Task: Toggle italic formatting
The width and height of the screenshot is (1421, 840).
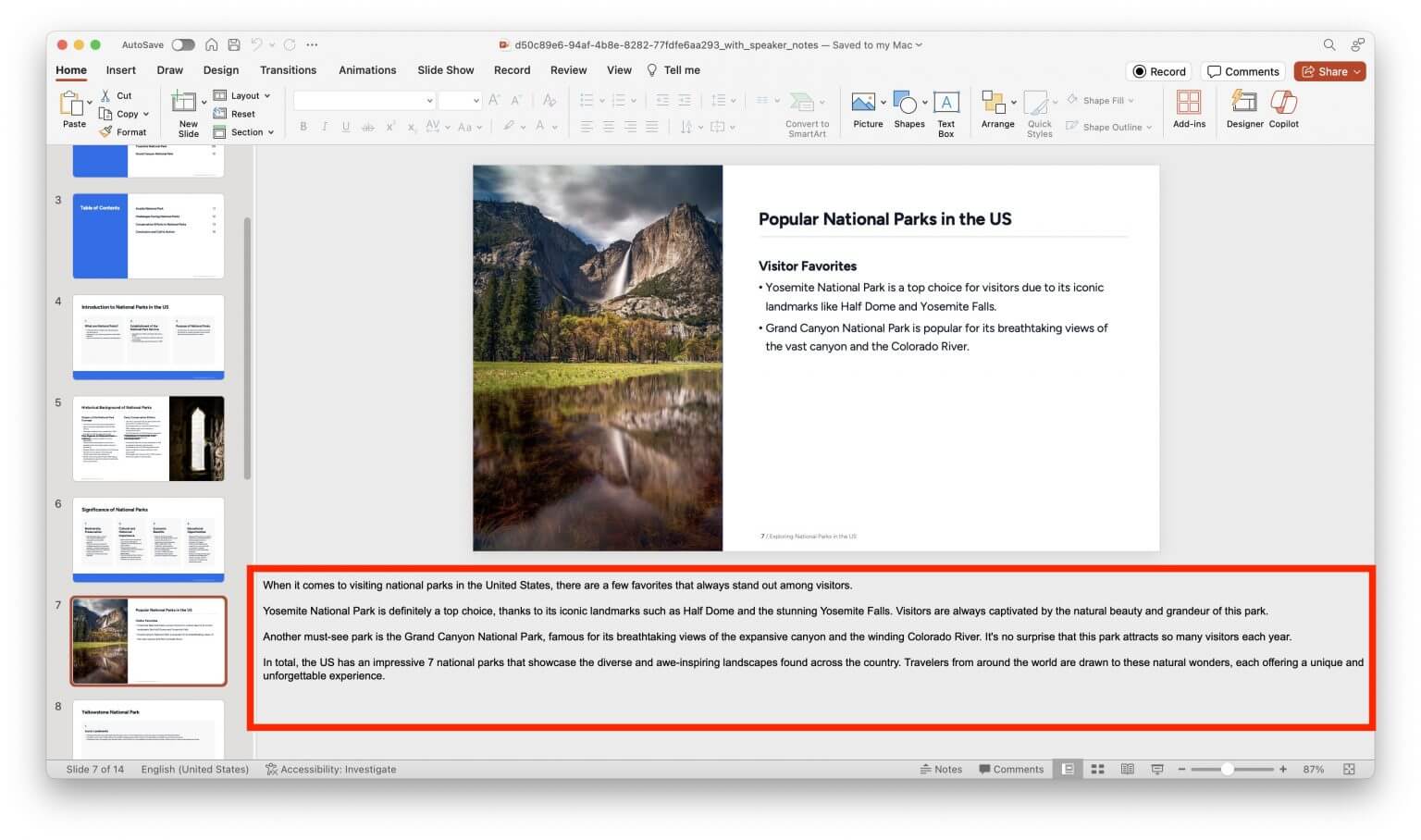Action: pyautogui.click(x=324, y=127)
